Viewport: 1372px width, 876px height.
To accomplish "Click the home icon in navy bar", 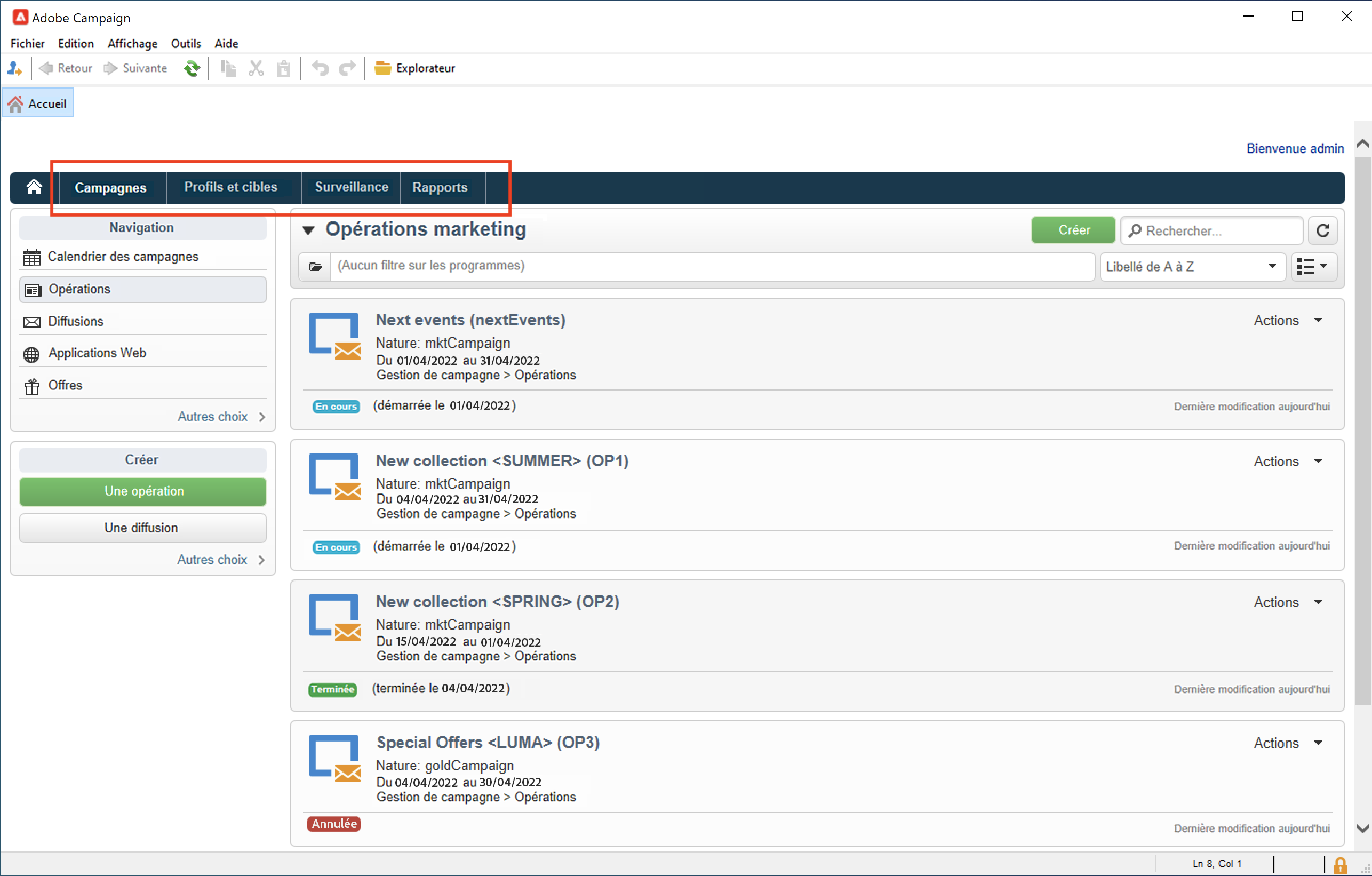I will click(34, 187).
